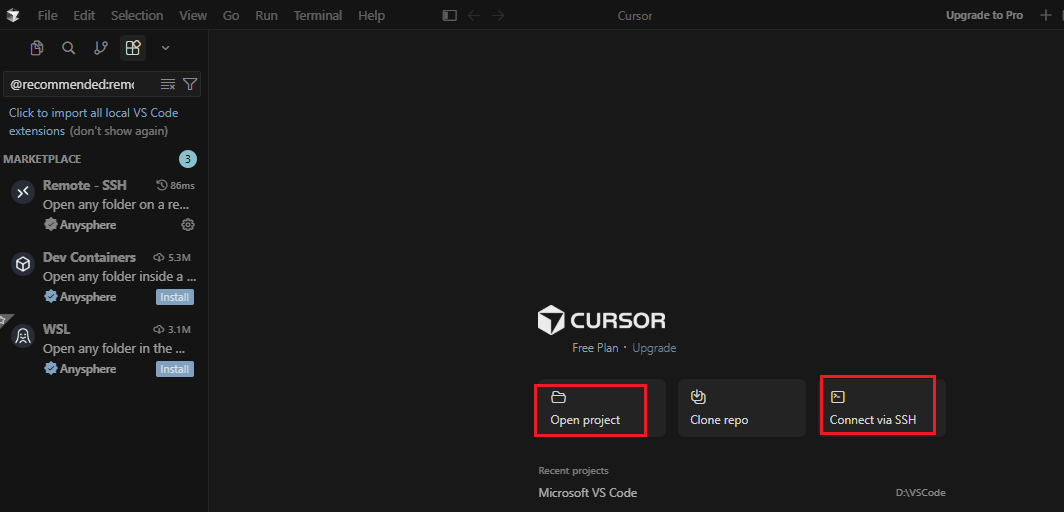
Task: Open the File menu
Action: 48,15
